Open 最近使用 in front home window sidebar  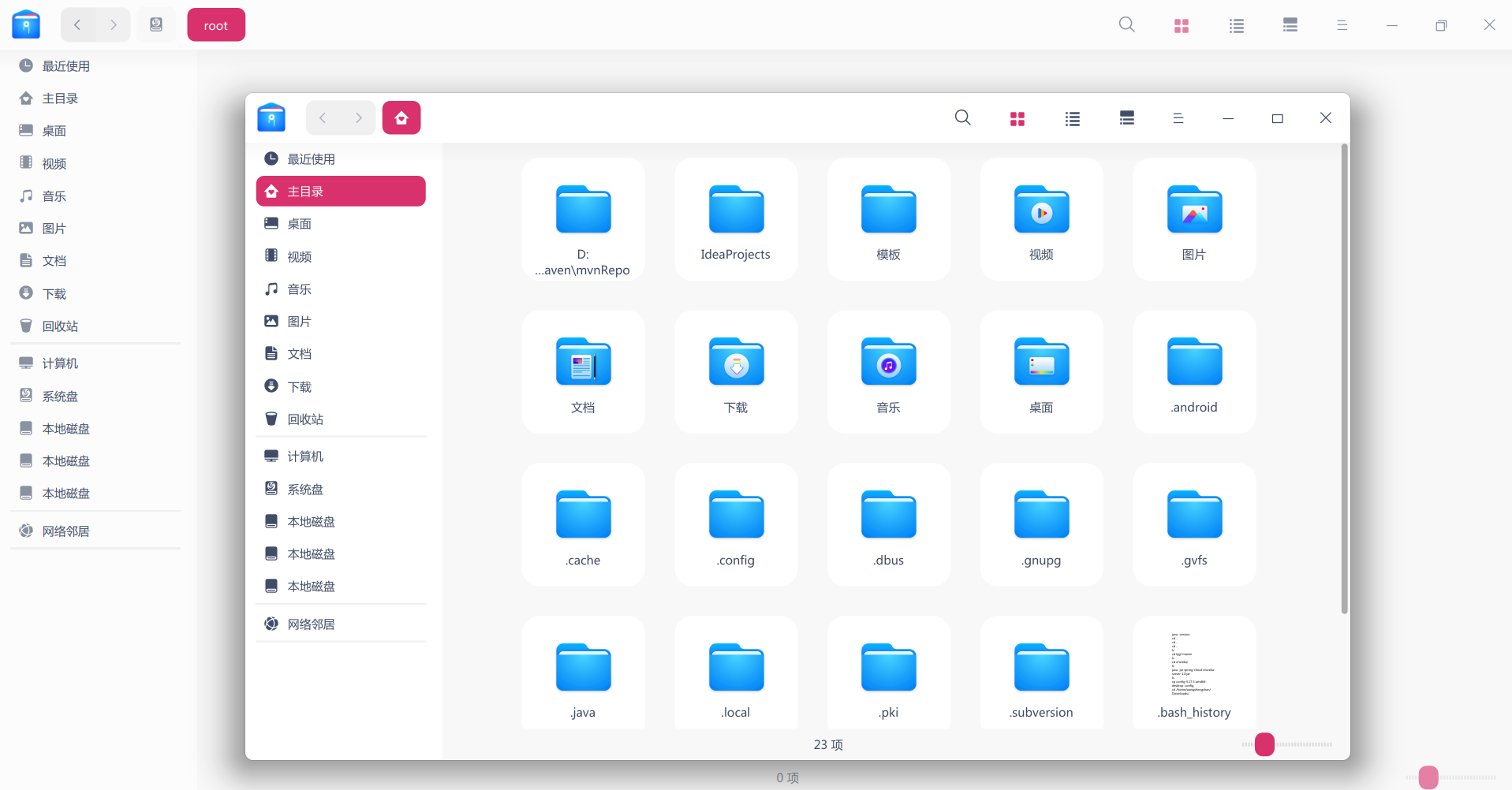tap(341, 159)
